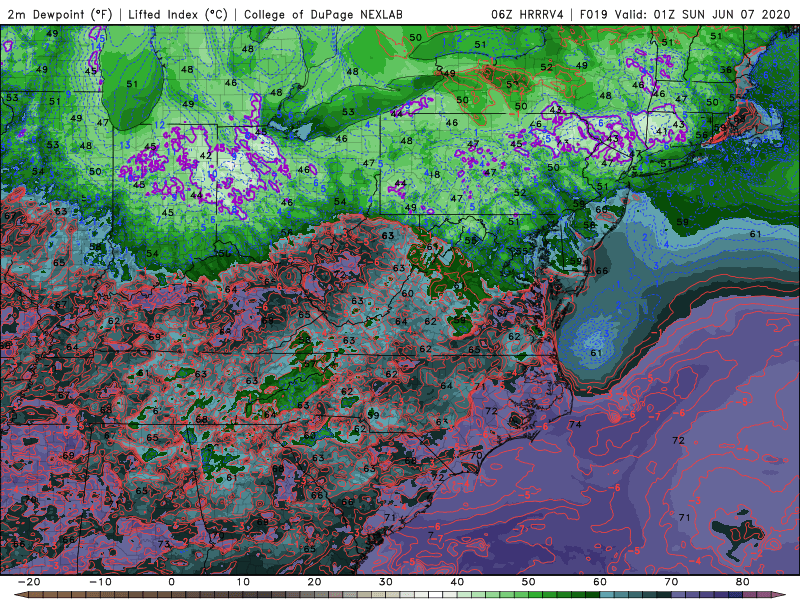Click the 50 label on the color scale
800x600 pixels.
pyautogui.click(x=529, y=582)
